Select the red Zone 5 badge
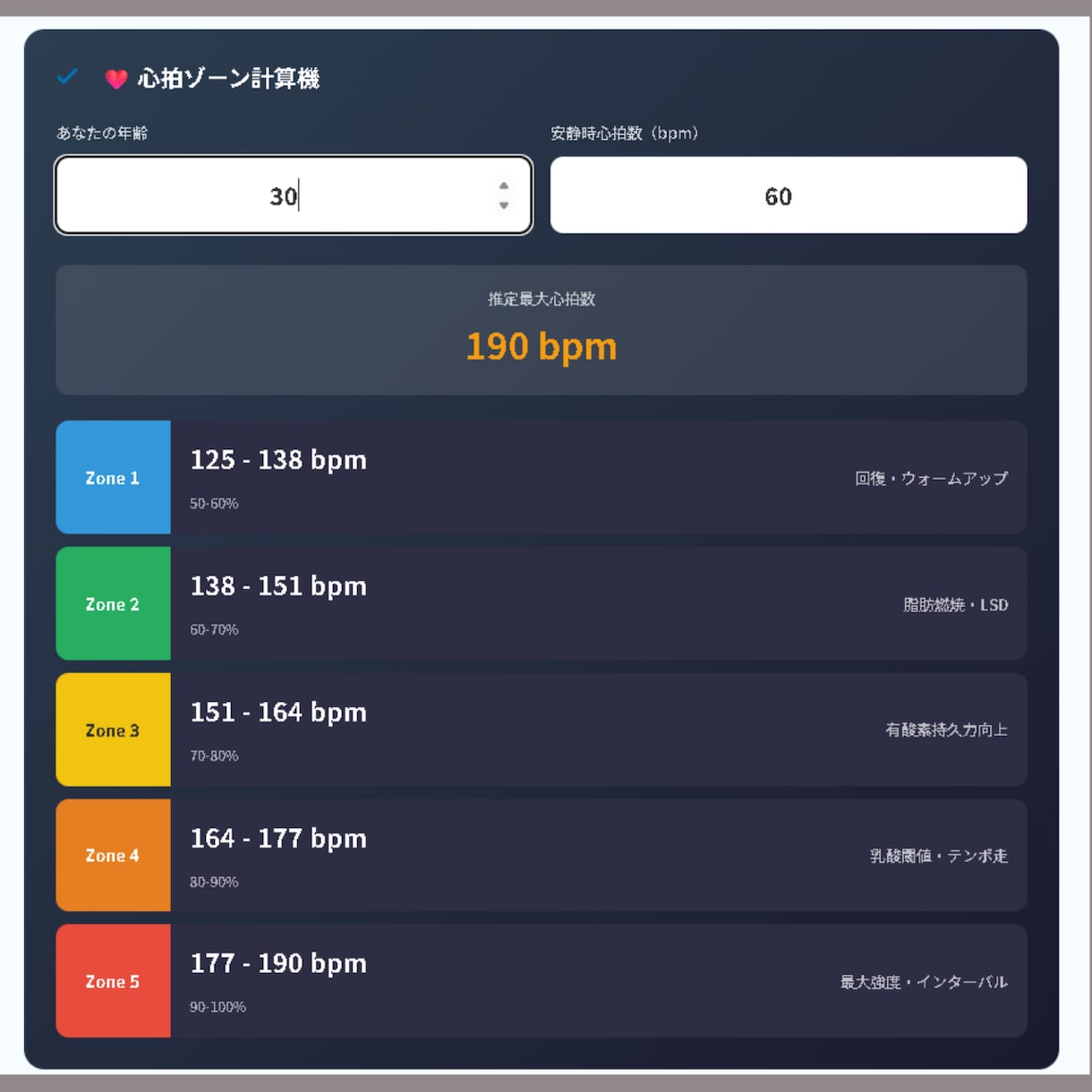 pyautogui.click(x=113, y=981)
